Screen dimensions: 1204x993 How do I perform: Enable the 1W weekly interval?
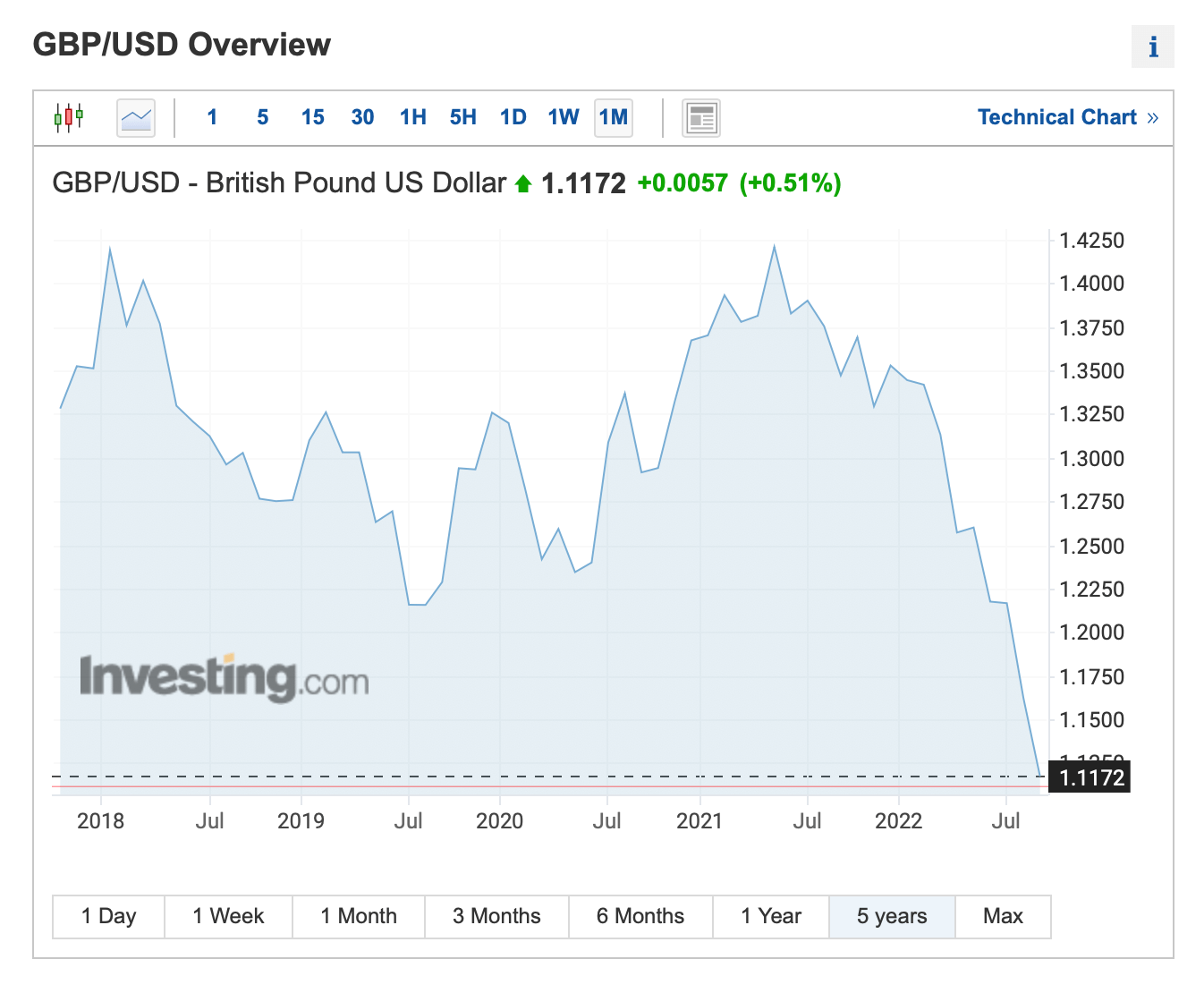click(x=564, y=117)
